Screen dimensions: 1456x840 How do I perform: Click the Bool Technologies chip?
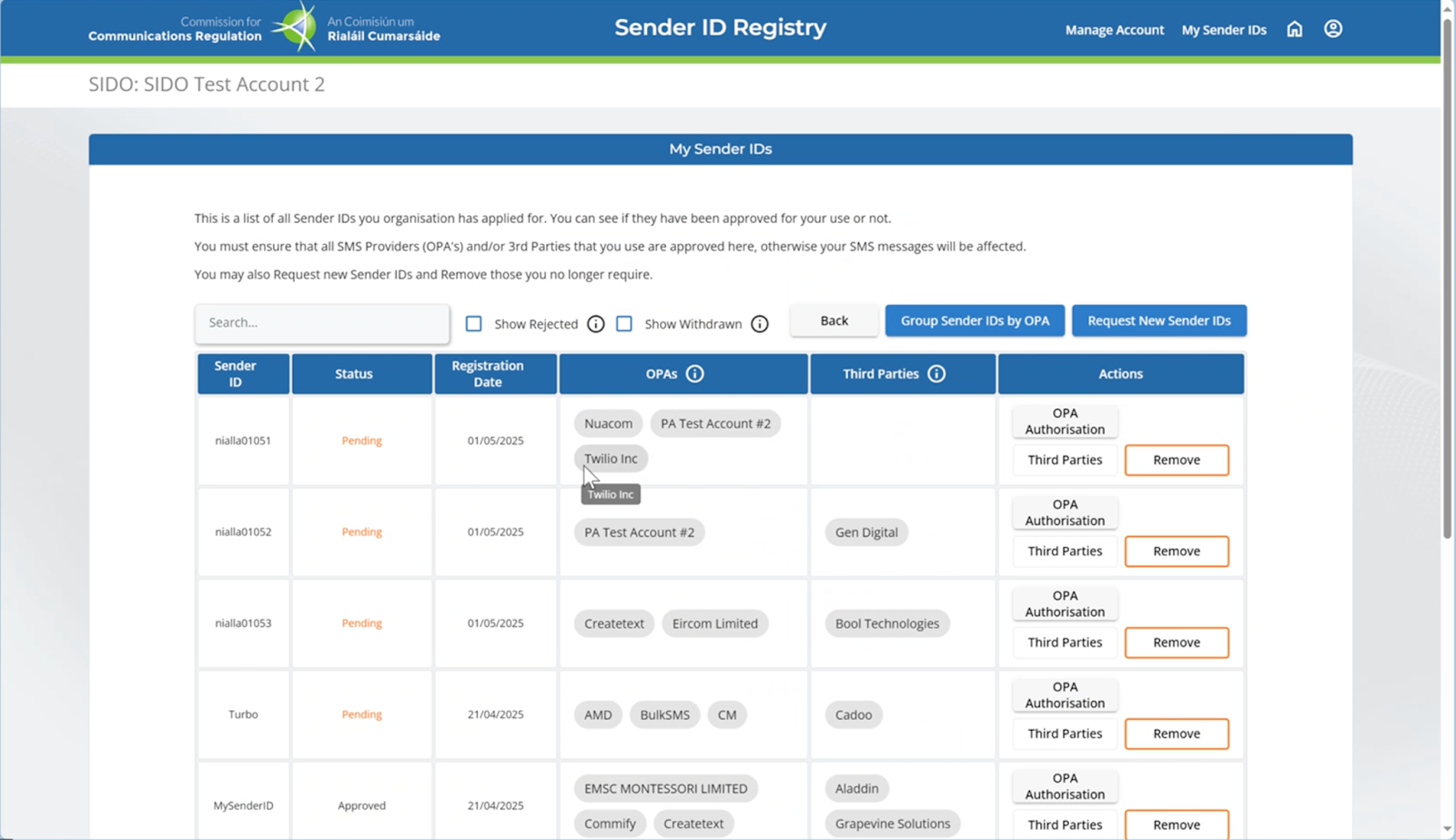click(887, 623)
